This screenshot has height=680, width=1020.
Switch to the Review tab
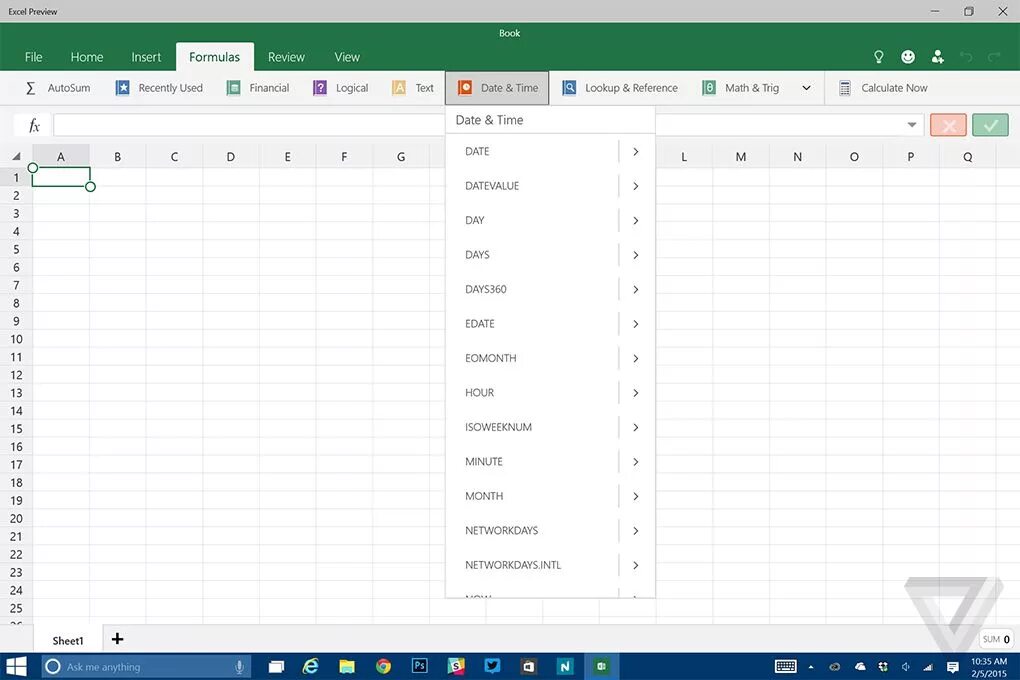(286, 57)
